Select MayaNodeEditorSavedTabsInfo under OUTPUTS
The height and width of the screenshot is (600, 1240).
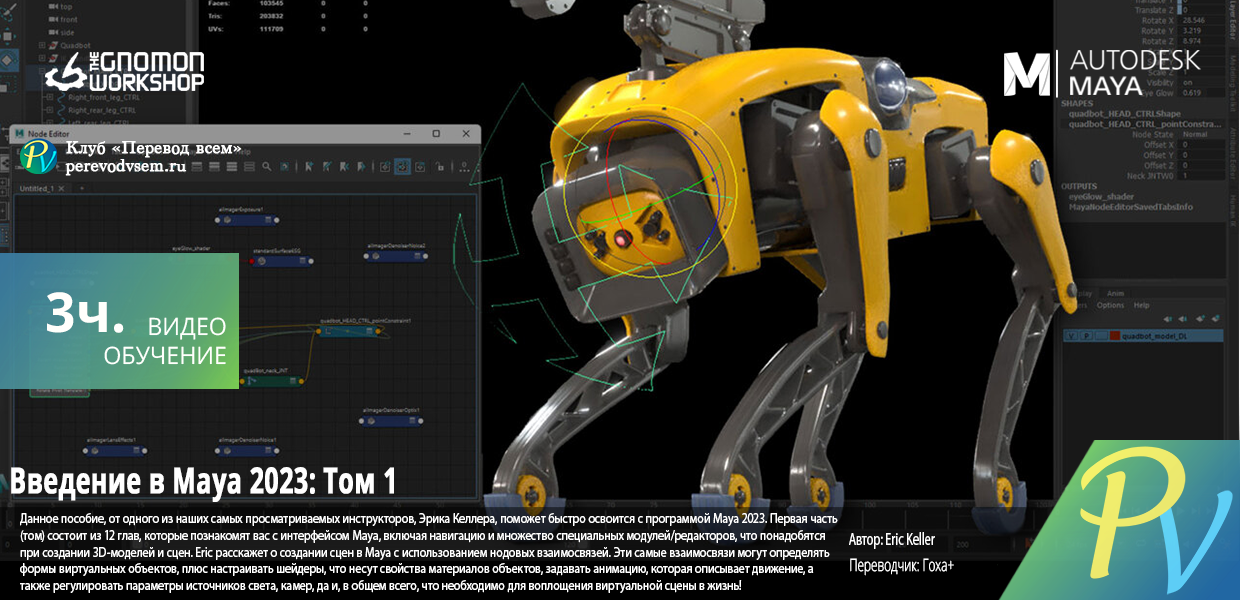coord(1130,207)
